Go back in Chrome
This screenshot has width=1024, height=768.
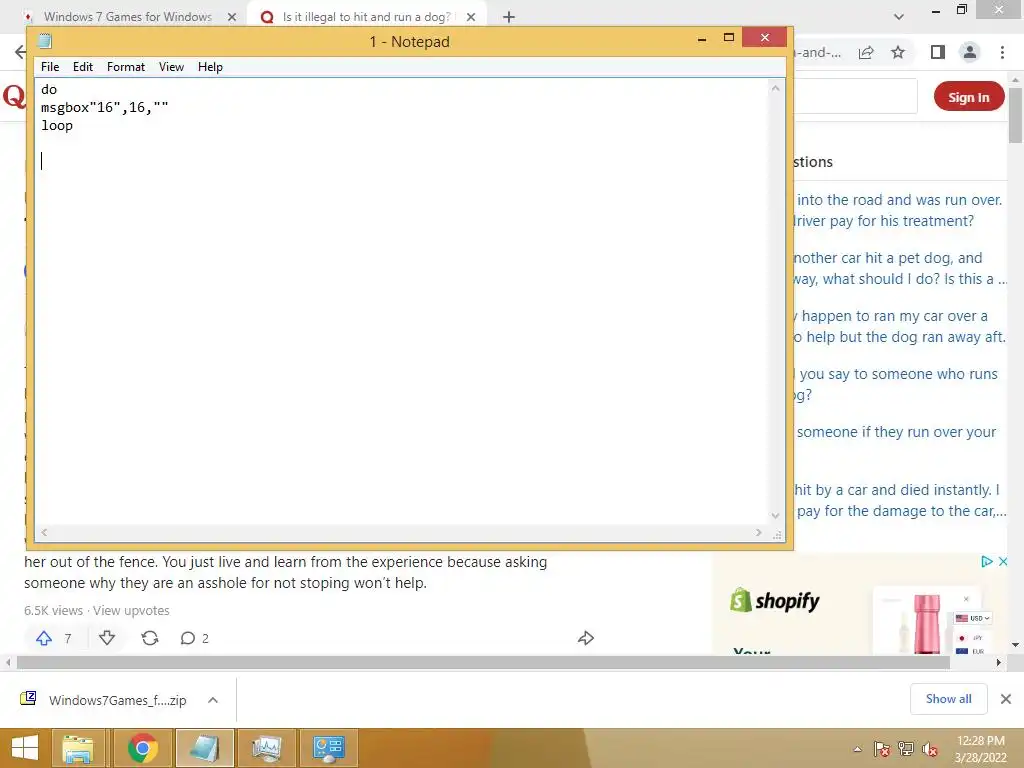point(20,52)
